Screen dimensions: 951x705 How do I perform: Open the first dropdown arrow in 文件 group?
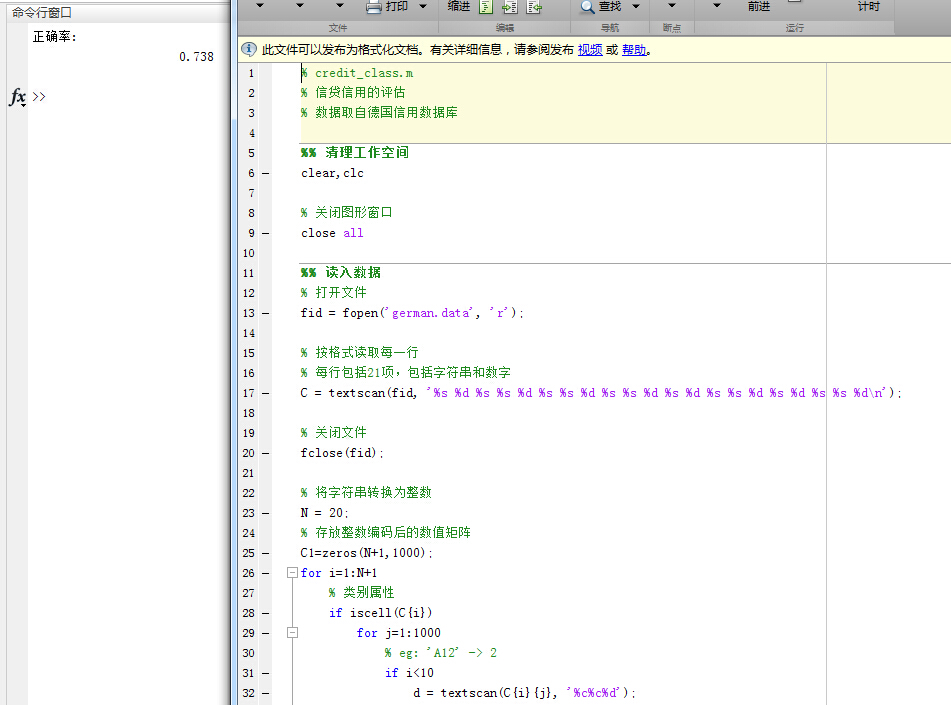coord(260,5)
